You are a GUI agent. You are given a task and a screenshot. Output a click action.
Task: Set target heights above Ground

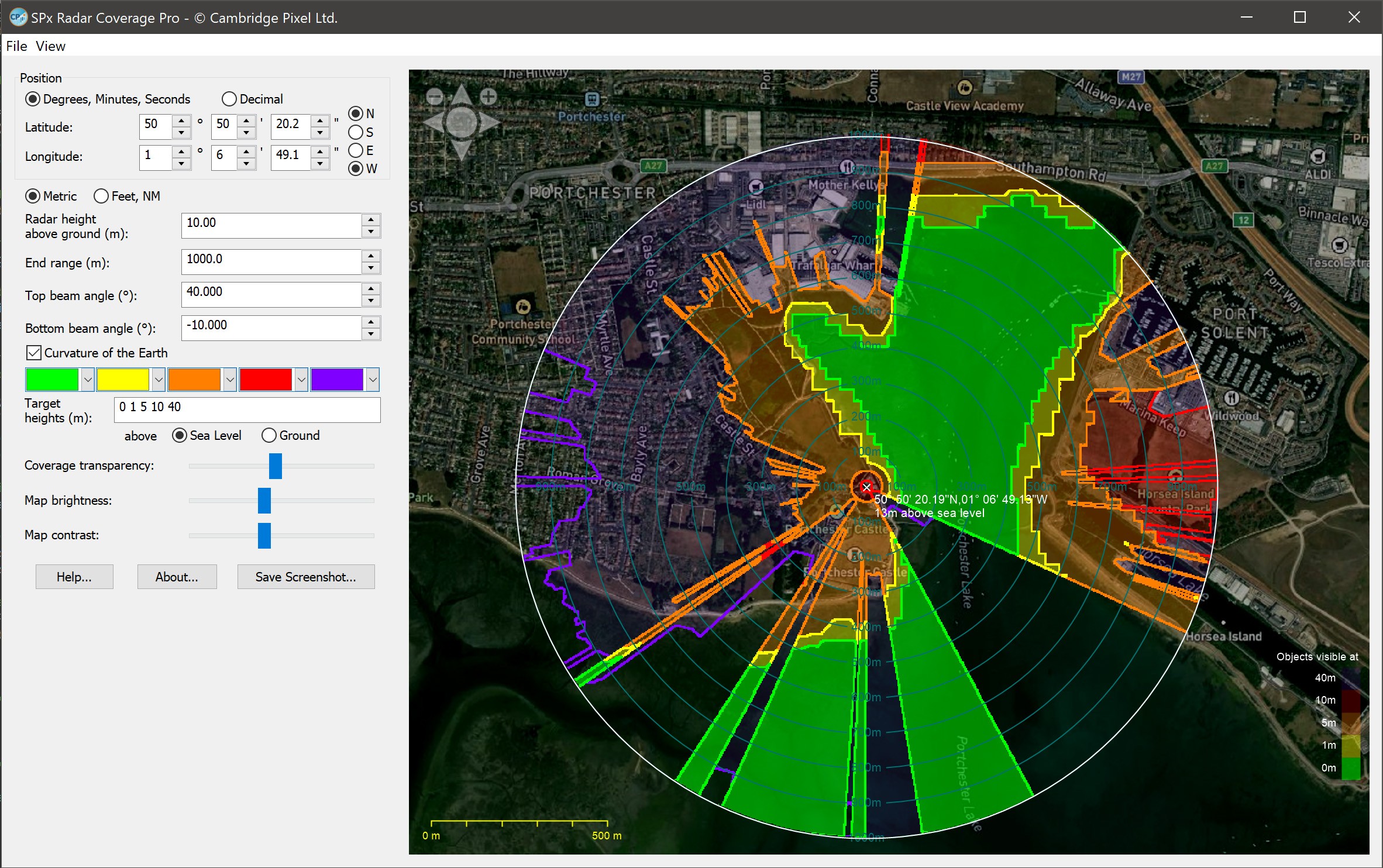coord(270,435)
